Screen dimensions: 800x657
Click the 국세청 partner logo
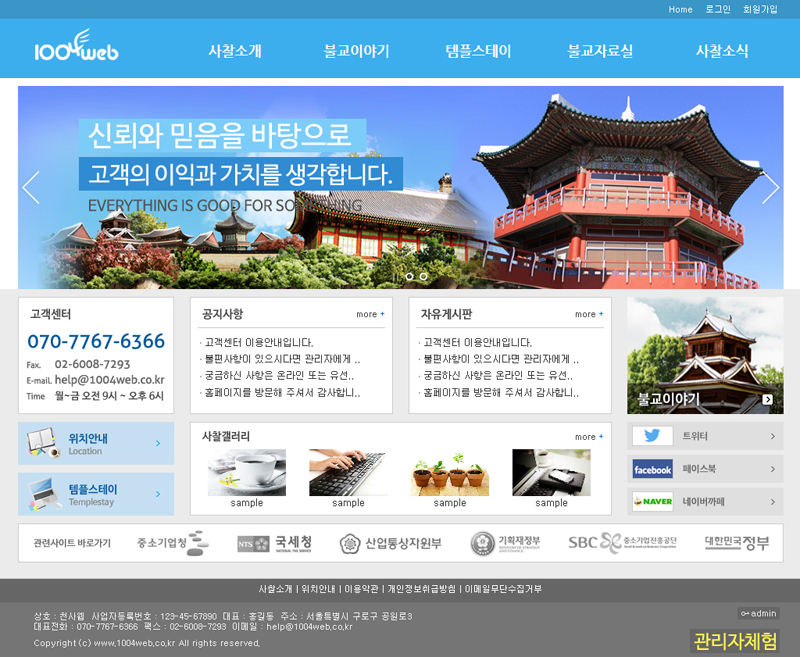[275, 543]
